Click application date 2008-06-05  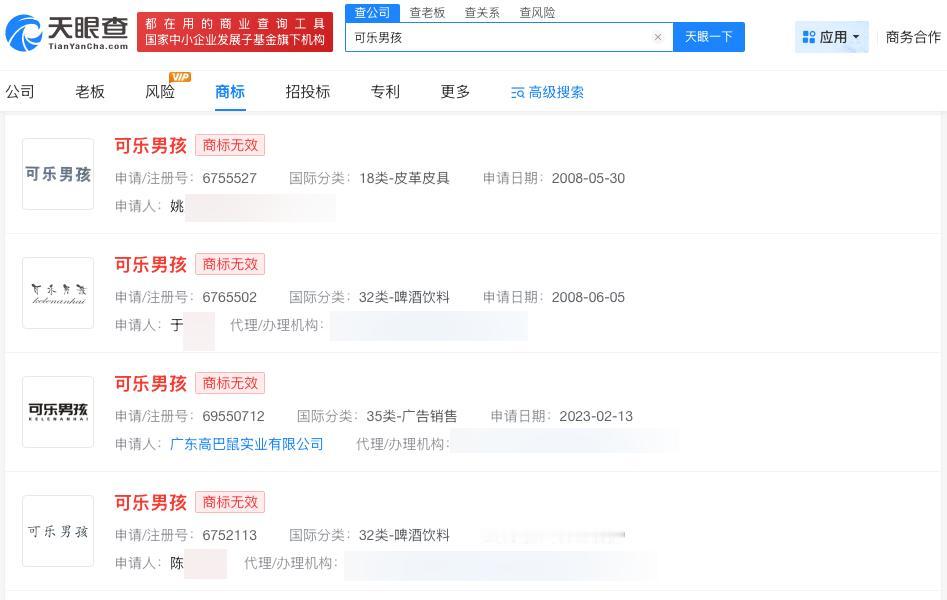(588, 297)
